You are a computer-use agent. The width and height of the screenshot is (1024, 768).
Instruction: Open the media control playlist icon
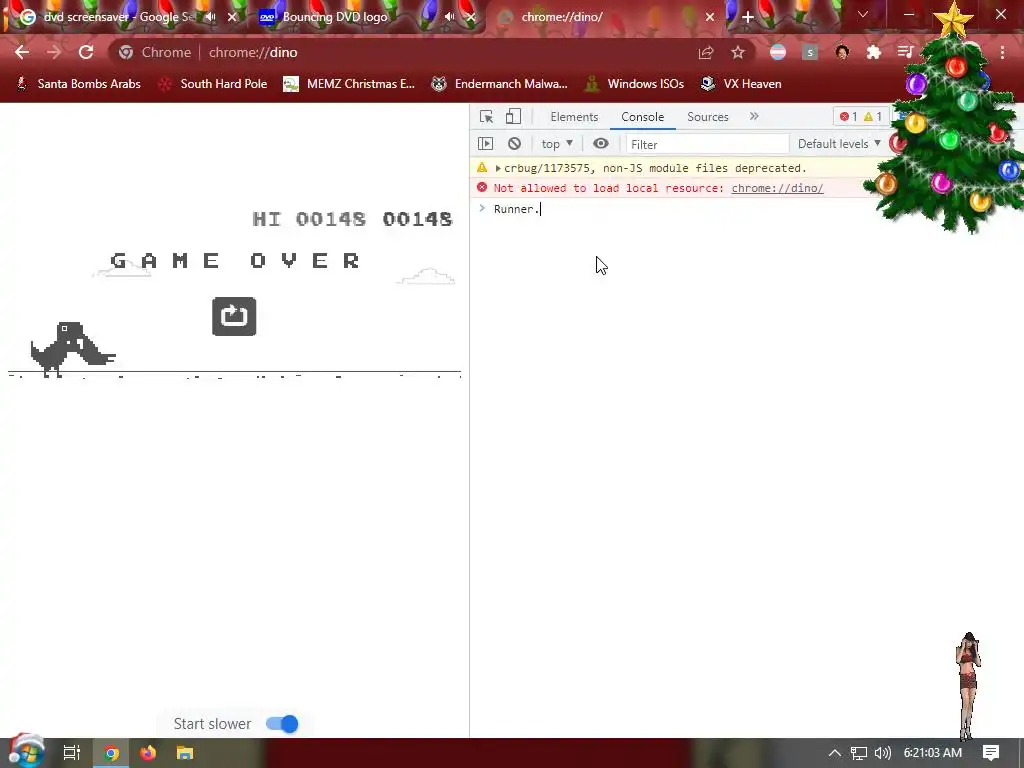pyautogui.click(x=905, y=52)
